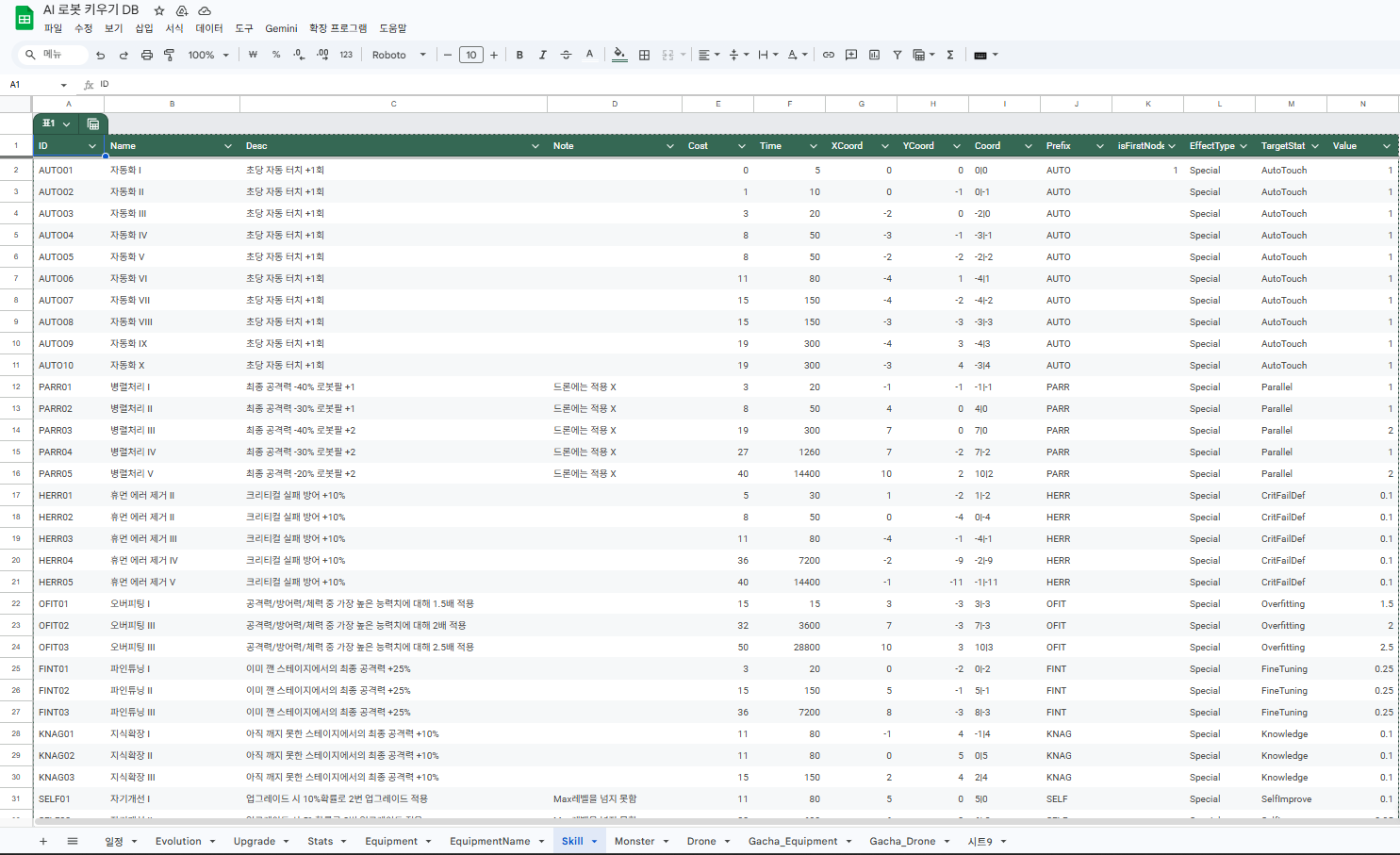Print the spreadsheet
Image resolution: width=1400 pixels, height=855 pixels.
coord(147,55)
